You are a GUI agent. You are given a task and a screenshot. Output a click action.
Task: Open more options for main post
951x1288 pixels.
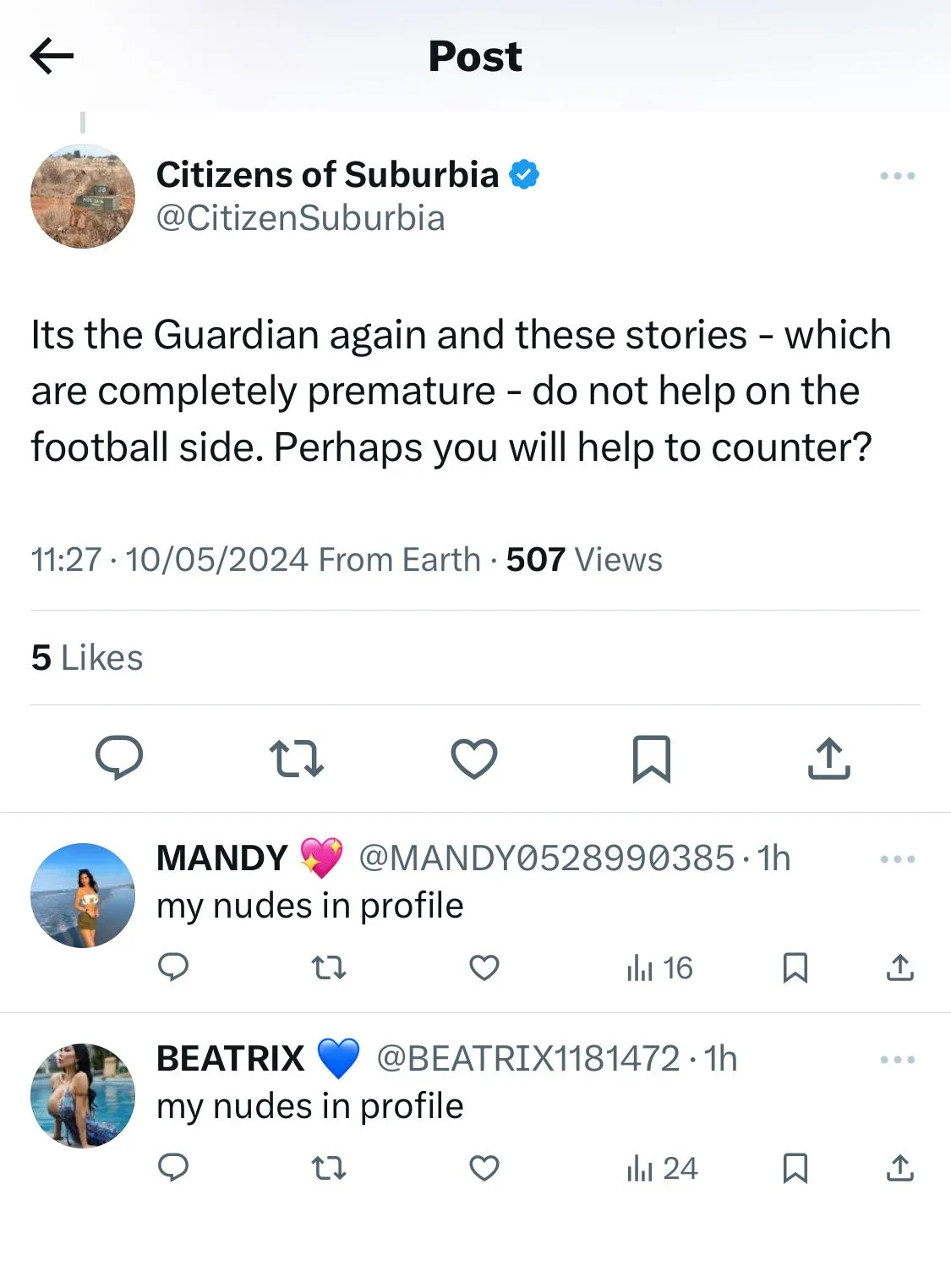897,176
